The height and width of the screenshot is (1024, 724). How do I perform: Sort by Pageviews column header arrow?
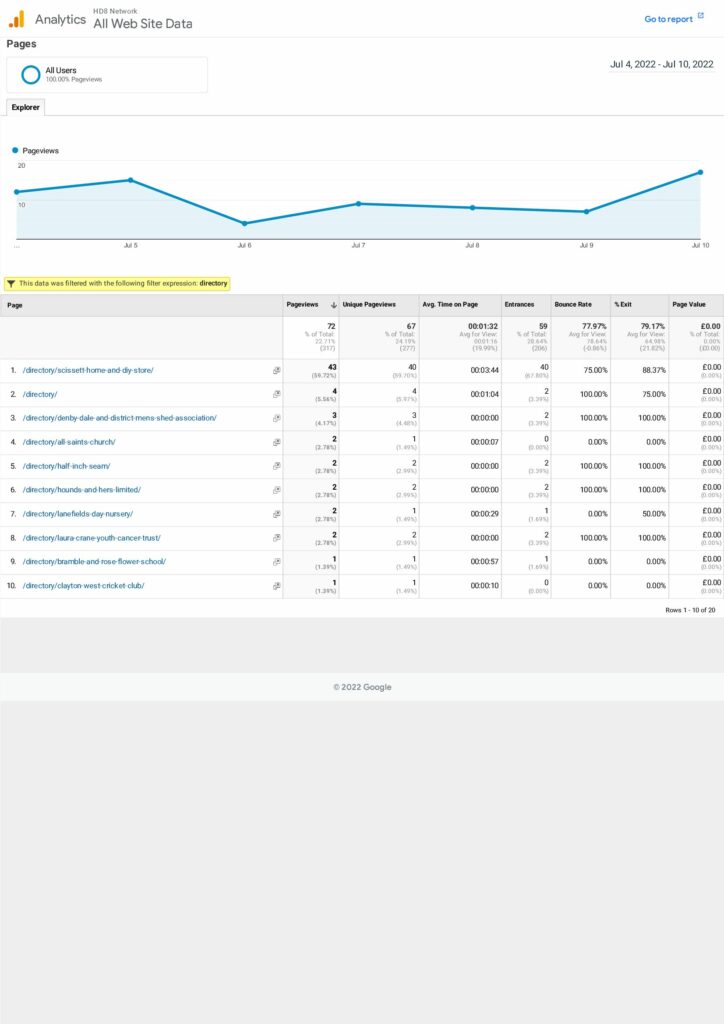point(333,305)
